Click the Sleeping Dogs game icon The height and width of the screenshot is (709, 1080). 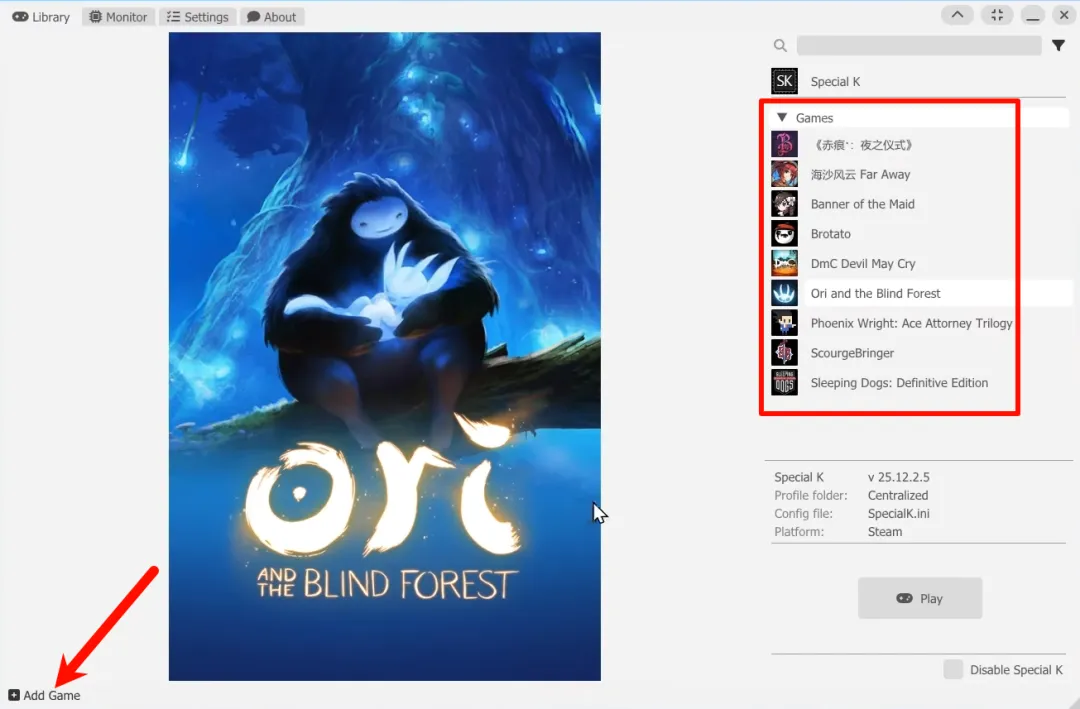pyautogui.click(x=785, y=382)
